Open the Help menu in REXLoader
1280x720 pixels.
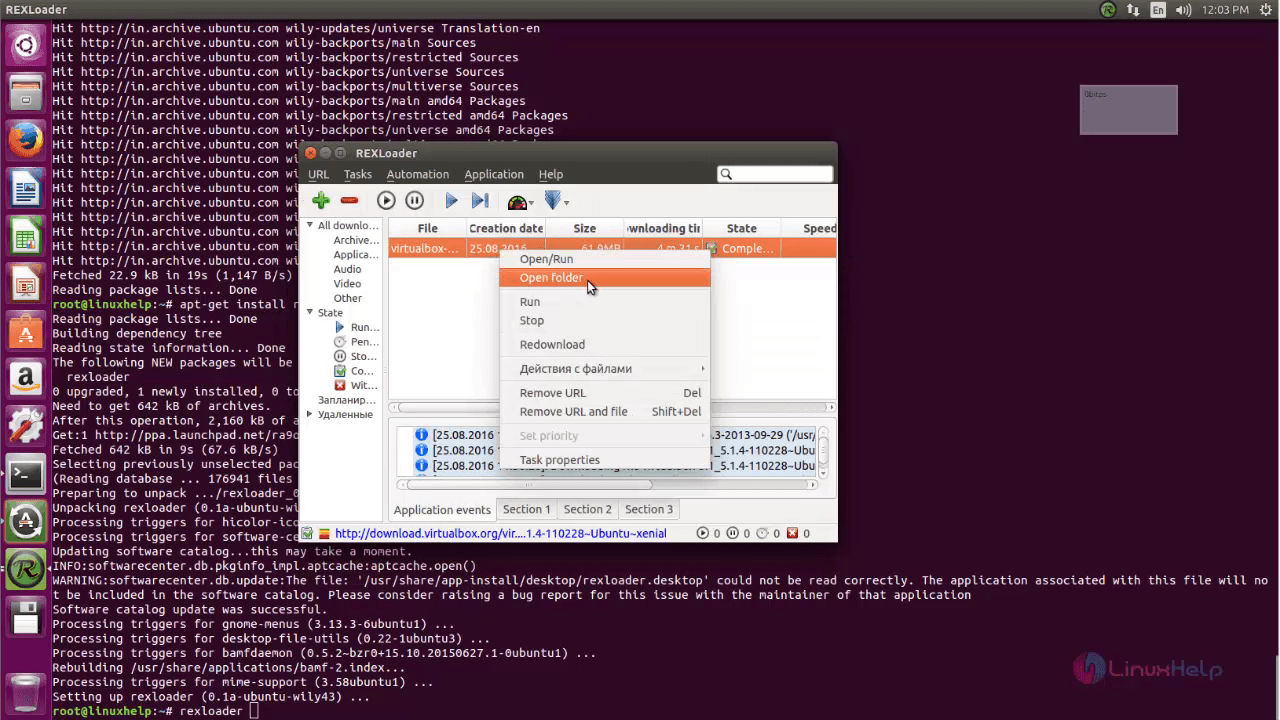551,174
